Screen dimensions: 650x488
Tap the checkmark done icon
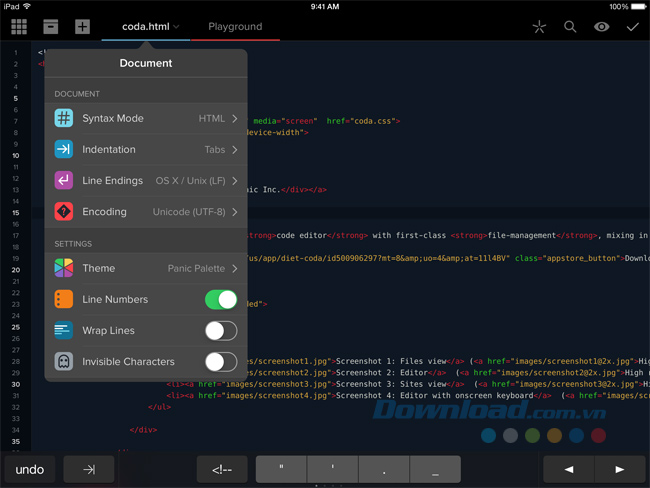(632, 27)
